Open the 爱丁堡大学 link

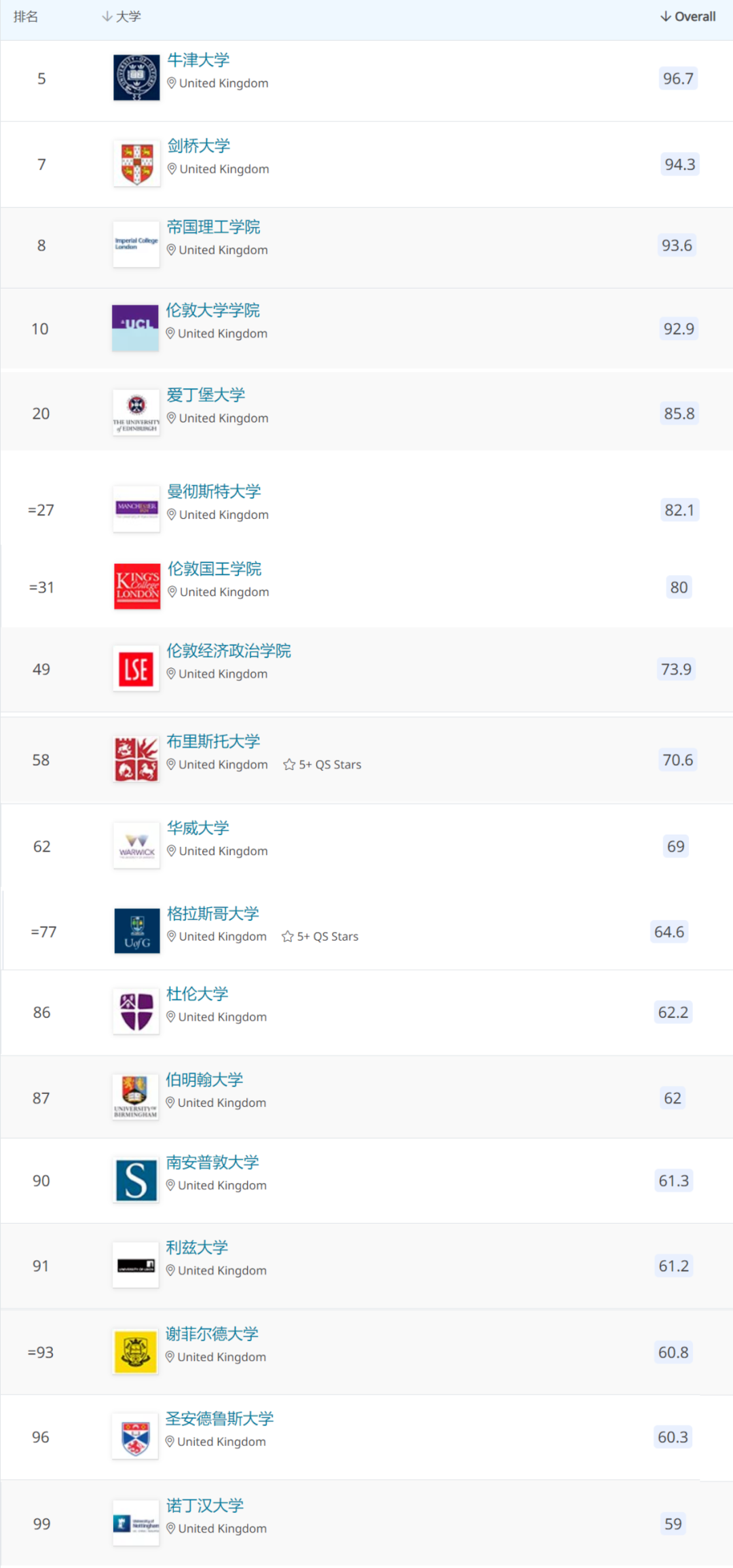[x=206, y=395]
